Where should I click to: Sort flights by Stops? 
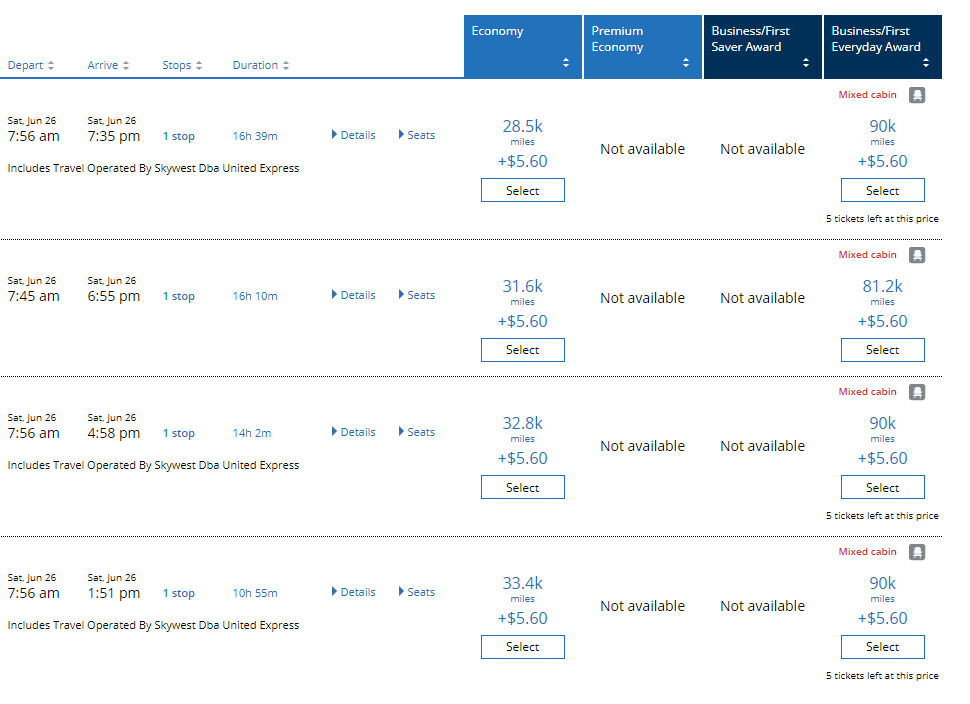pyautogui.click(x=182, y=65)
